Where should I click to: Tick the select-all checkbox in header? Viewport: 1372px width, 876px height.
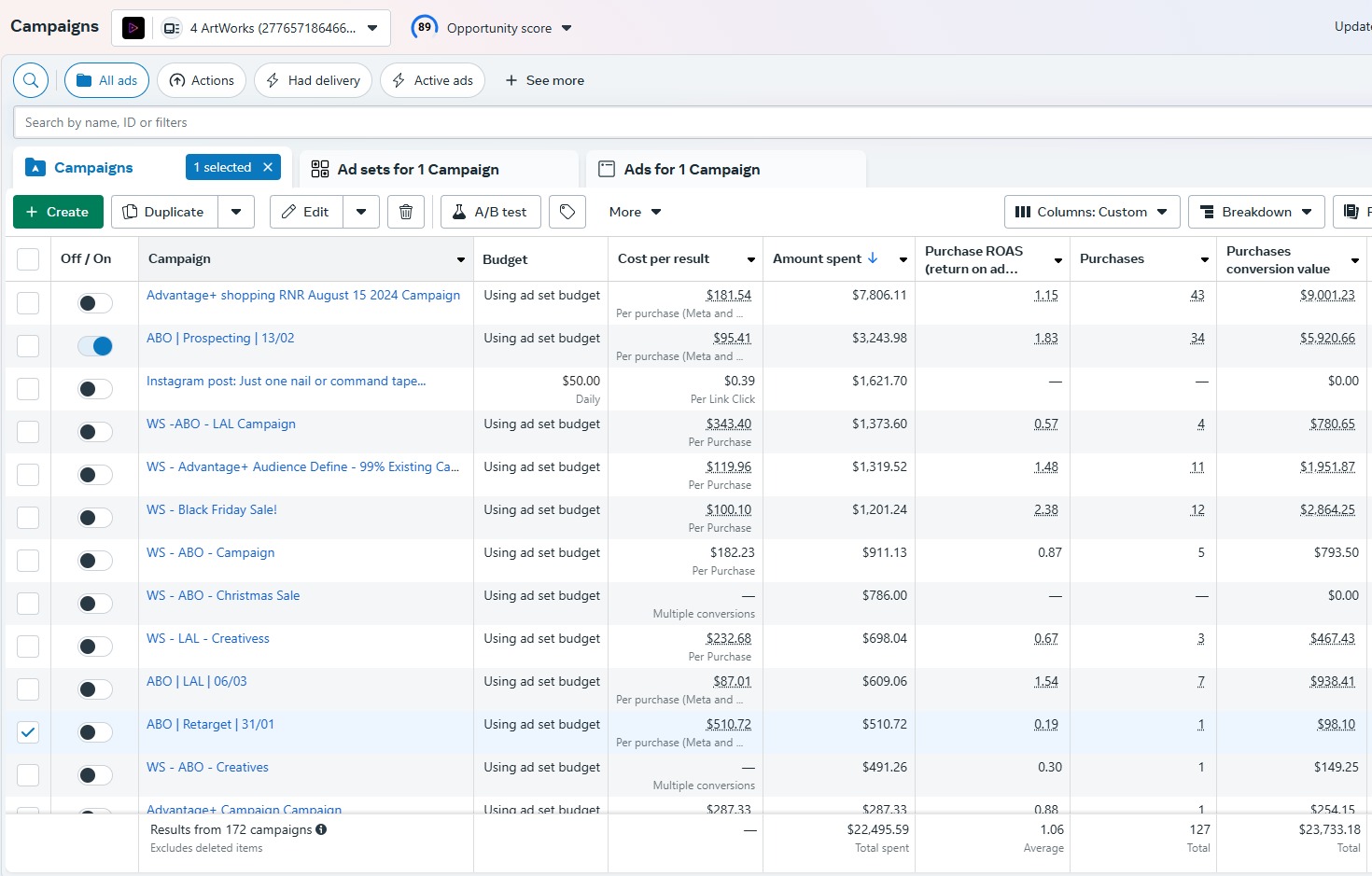(28, 258)
